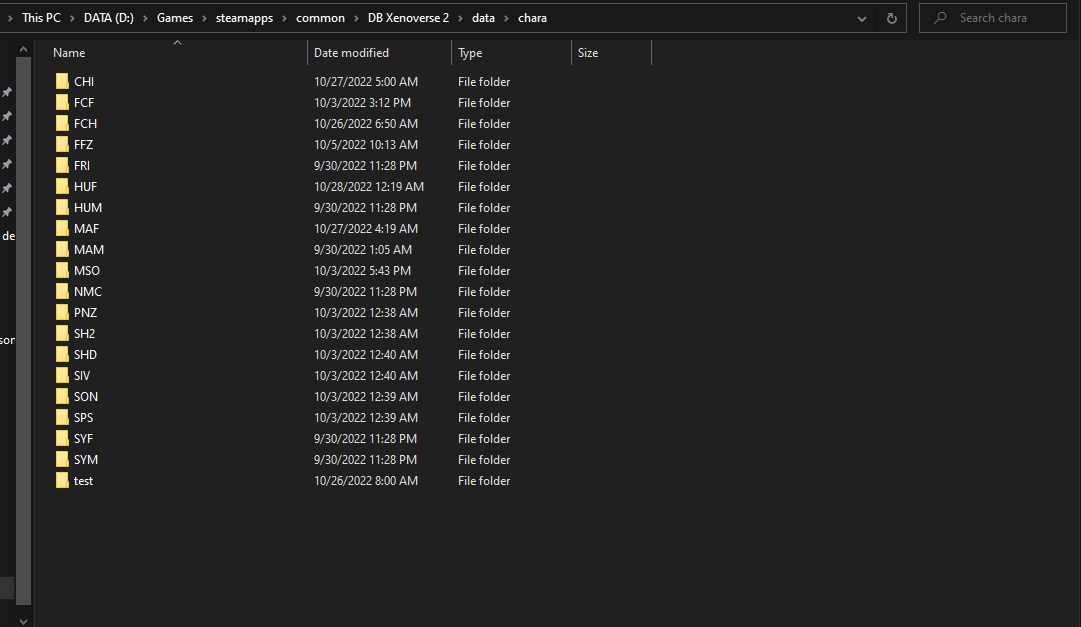Screen dimensions: 1081x627
Task: Select date 9/30/2022 1:05 AM
Action: [363, 250]
